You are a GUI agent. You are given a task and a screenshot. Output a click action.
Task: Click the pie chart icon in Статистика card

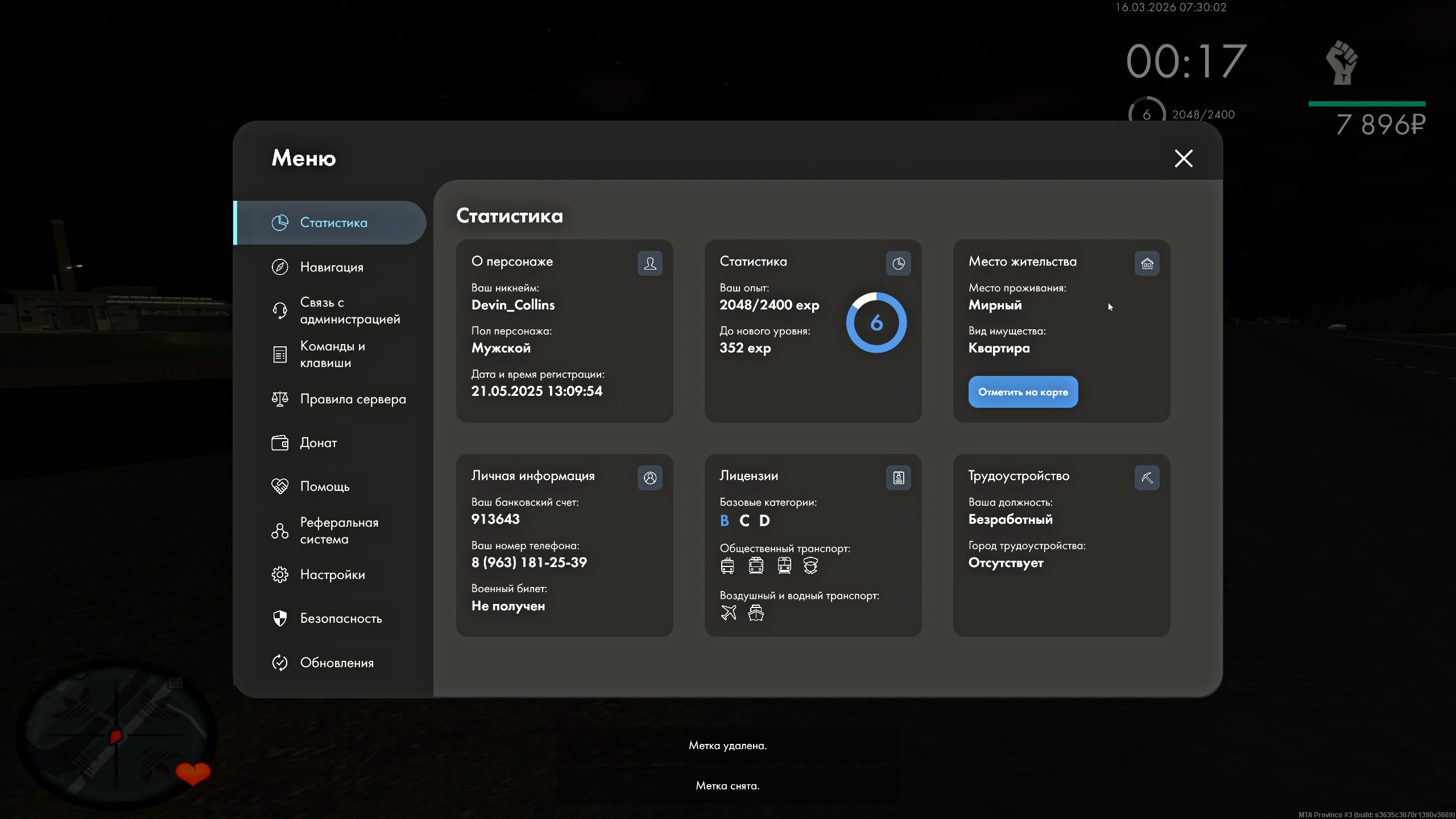coord(898,263)
